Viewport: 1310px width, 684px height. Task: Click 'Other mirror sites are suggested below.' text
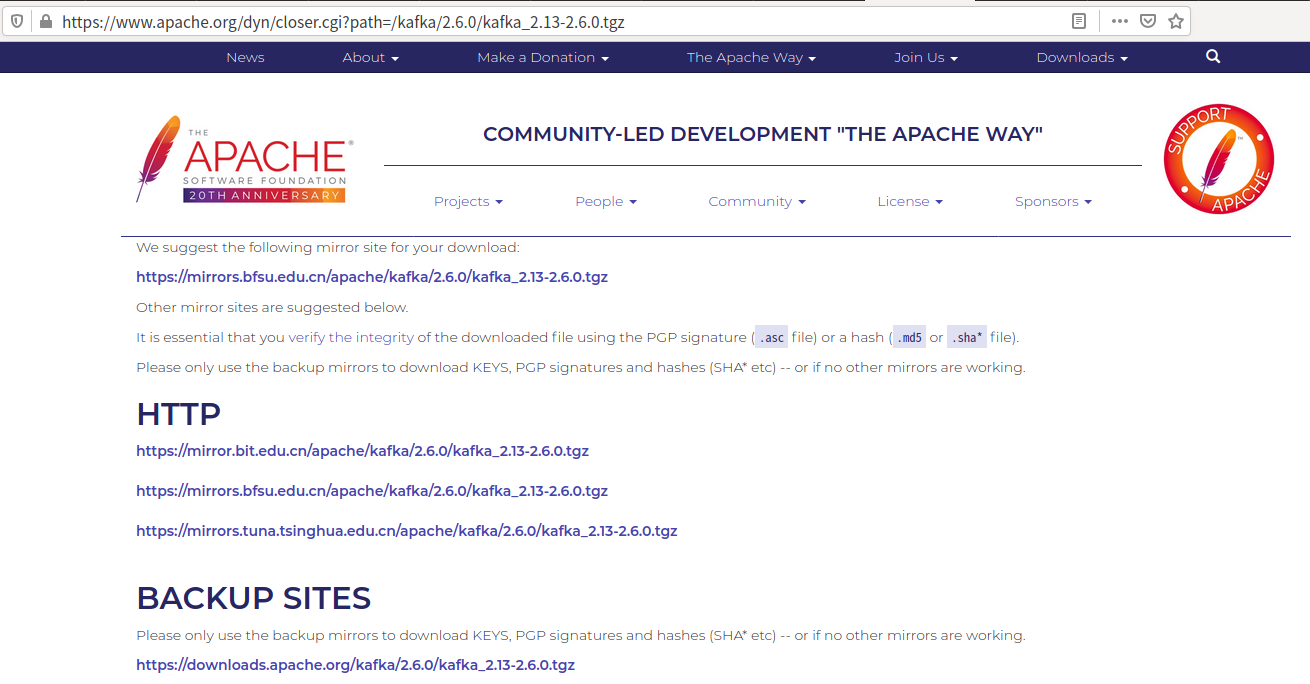pos(272,307)
